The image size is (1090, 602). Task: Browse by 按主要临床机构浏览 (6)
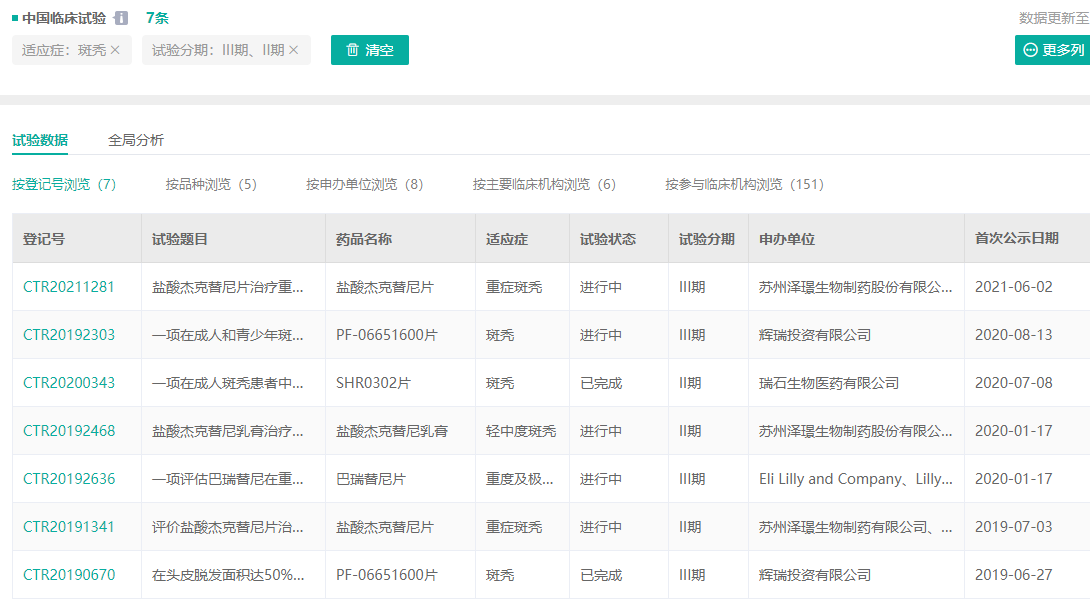544,184
